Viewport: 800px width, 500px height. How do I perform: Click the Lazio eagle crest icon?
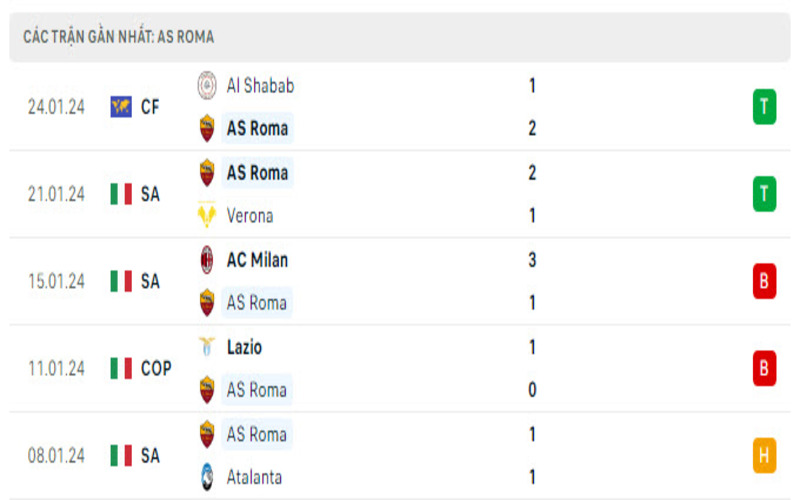(207, 347)
